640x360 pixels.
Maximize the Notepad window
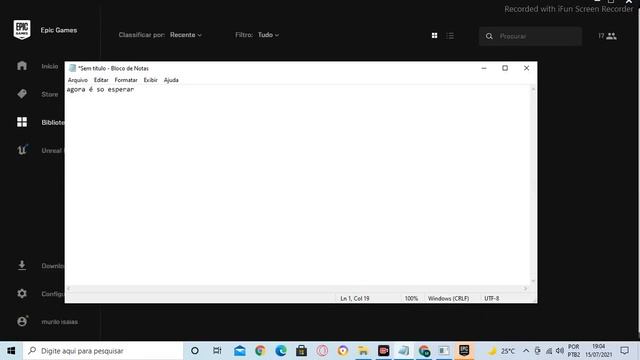pos(505,68)
